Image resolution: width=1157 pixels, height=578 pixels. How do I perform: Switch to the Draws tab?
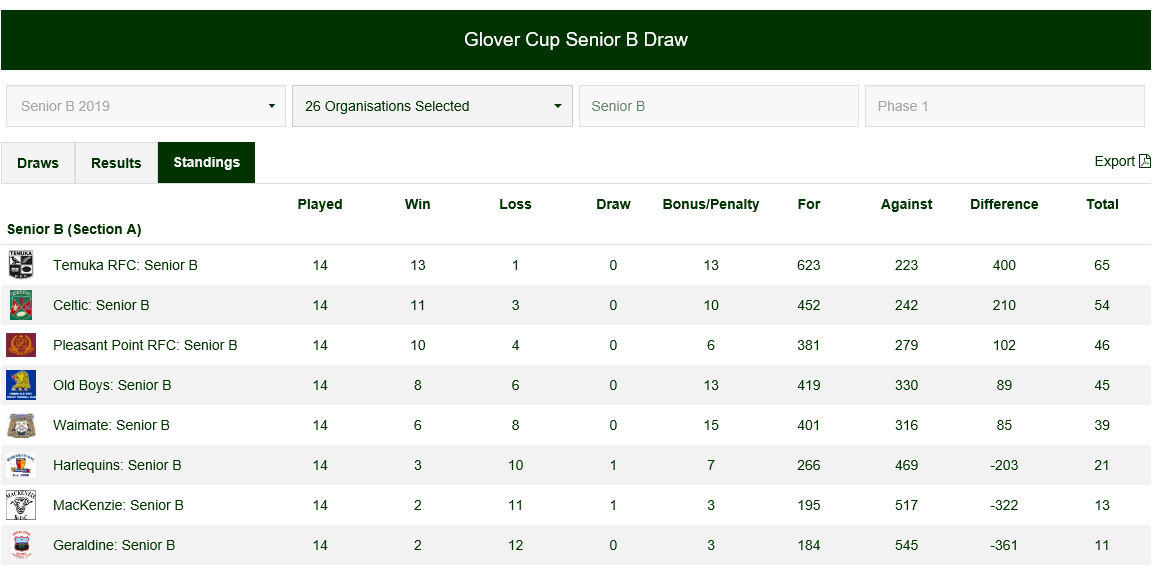38,163
